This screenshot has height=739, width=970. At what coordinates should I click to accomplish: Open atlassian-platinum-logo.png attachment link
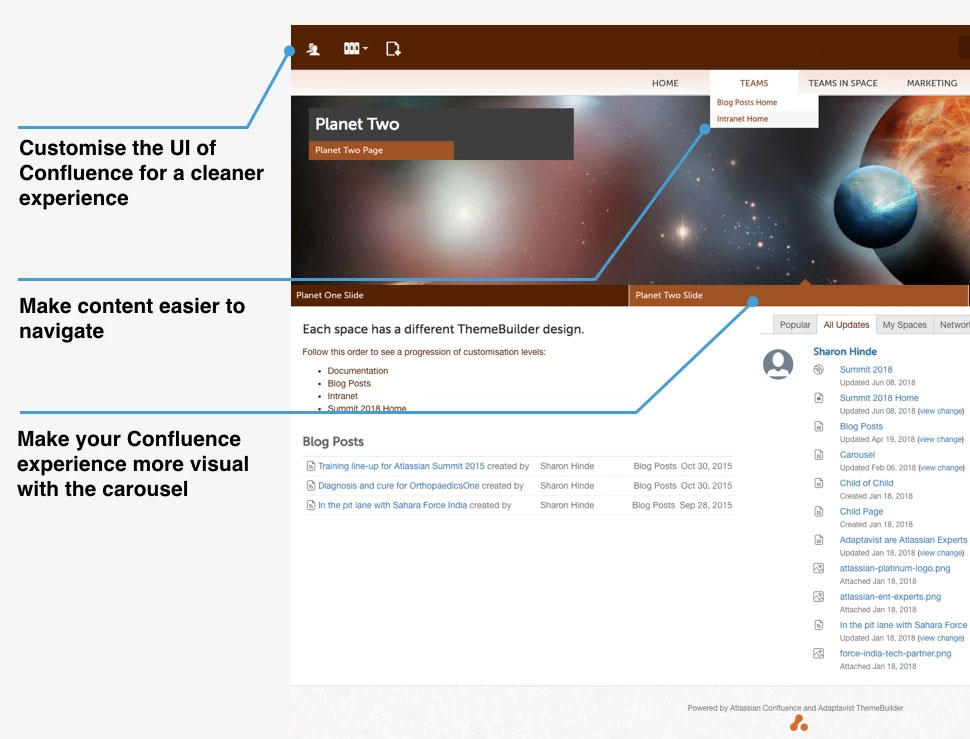895,569
